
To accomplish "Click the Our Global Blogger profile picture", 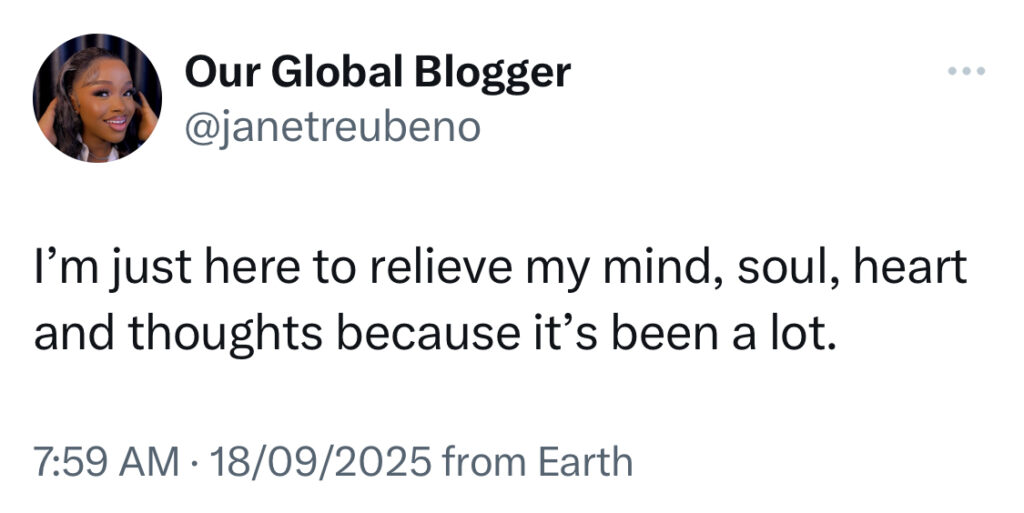I will tap(97, 98).
